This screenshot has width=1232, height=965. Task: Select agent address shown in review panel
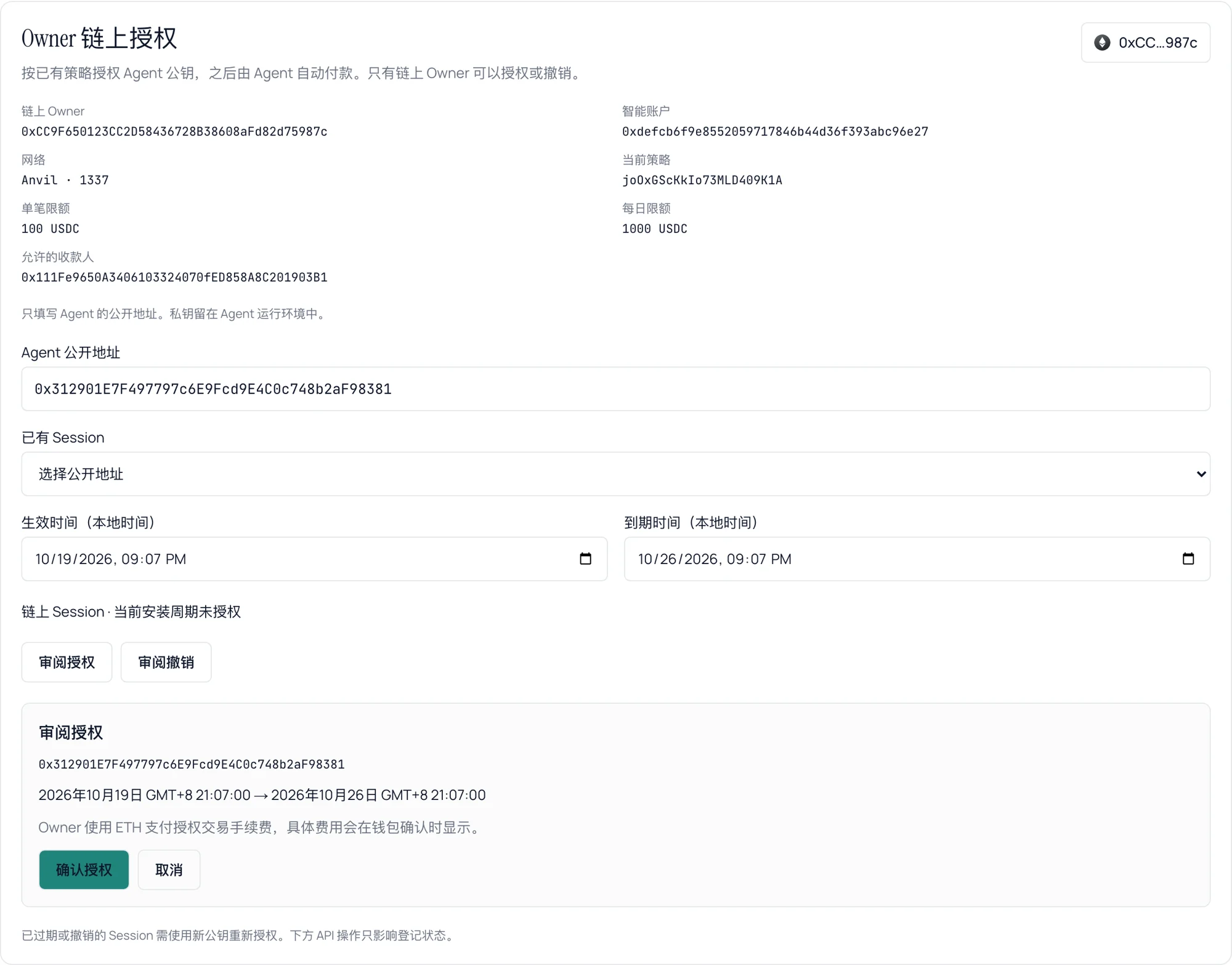pos(192,764)
